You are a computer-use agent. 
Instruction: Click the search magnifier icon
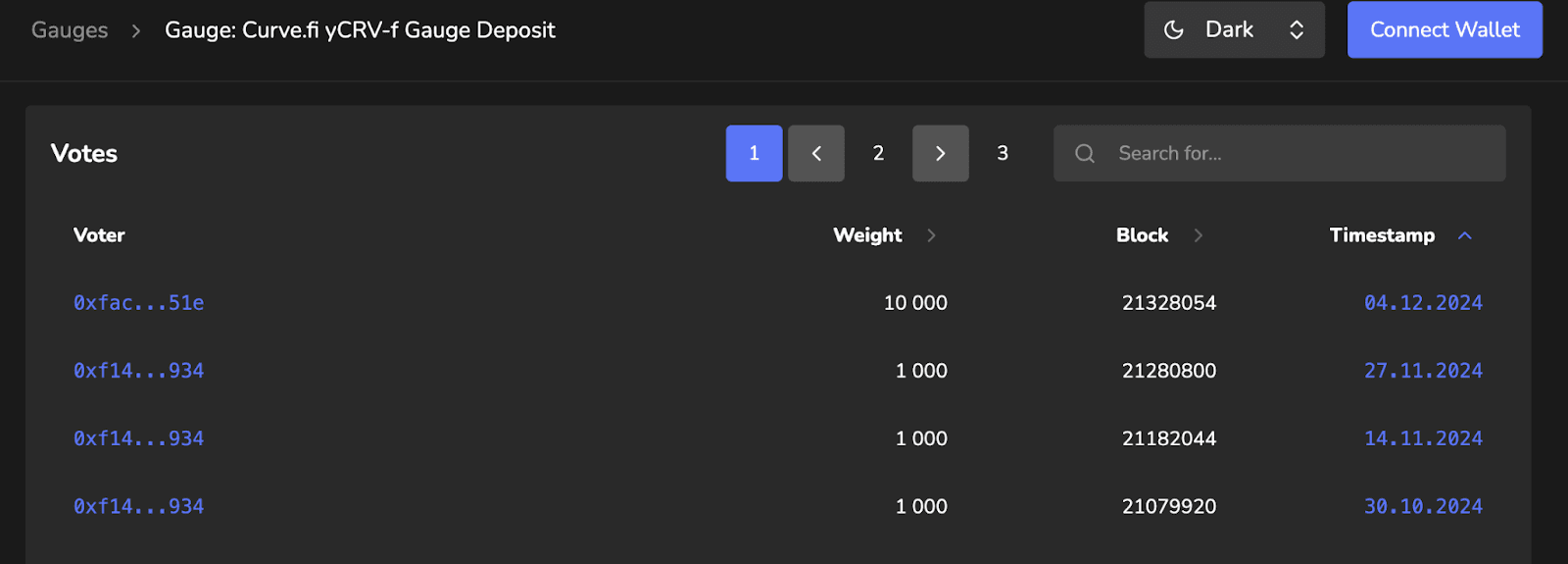click(1085, 153)
